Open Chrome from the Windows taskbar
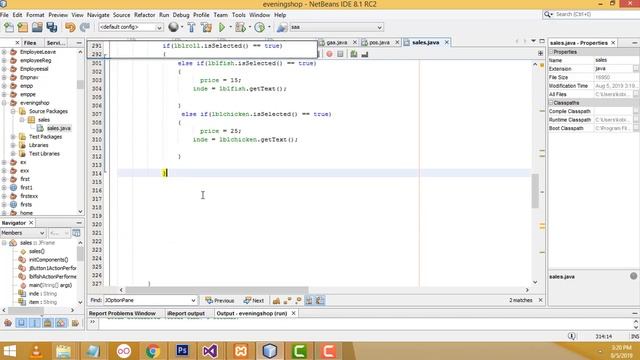The height and width of the screenshot is (360, 640). [153, 351]
